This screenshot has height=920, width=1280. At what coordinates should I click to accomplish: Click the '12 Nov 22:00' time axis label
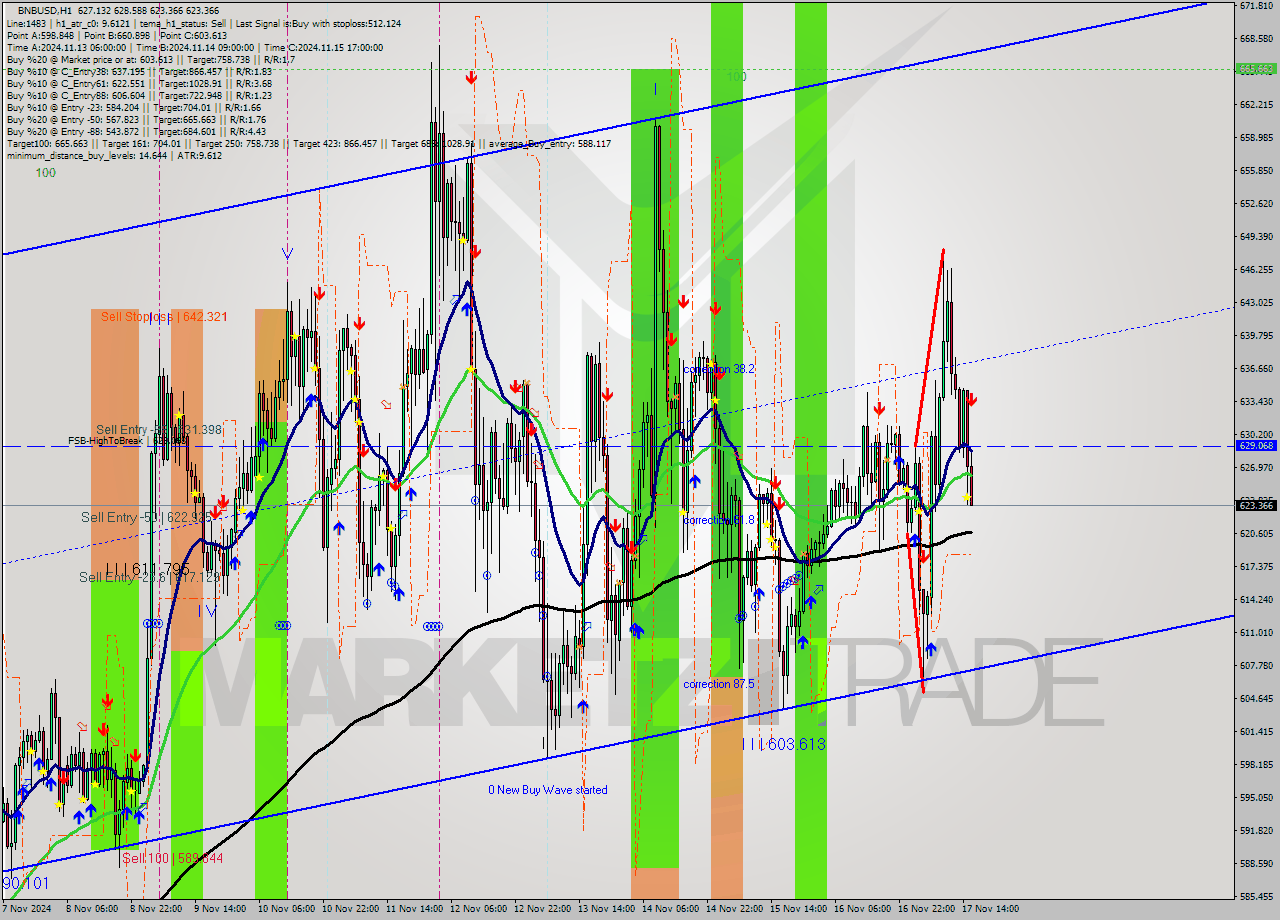pos(541,909)
